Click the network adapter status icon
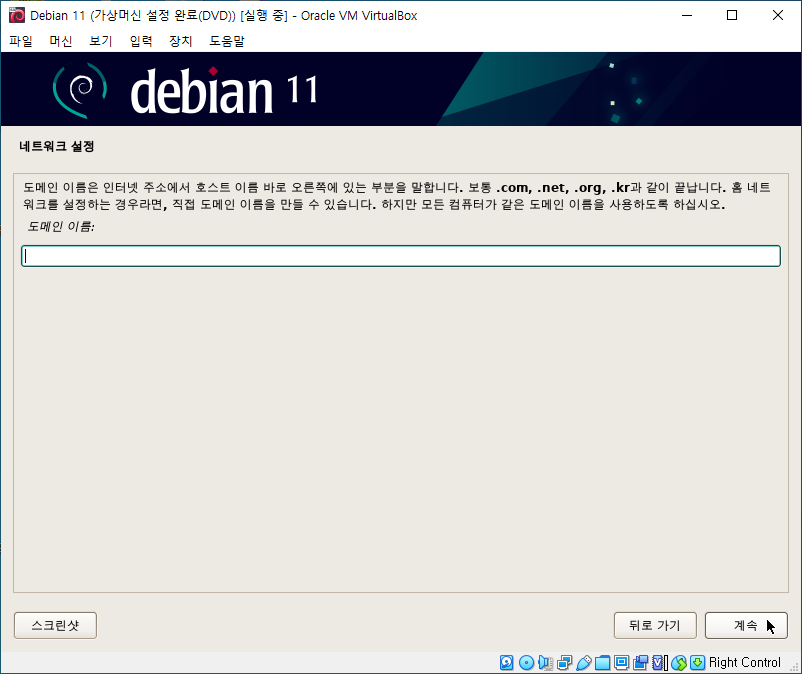This screenshot has width=802, height=674. 564,662
